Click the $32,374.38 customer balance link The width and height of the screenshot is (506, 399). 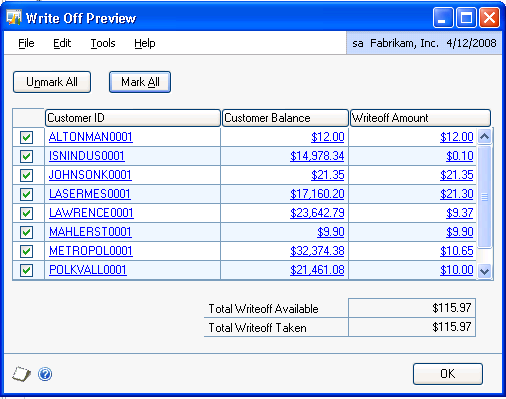click(317, 251)
